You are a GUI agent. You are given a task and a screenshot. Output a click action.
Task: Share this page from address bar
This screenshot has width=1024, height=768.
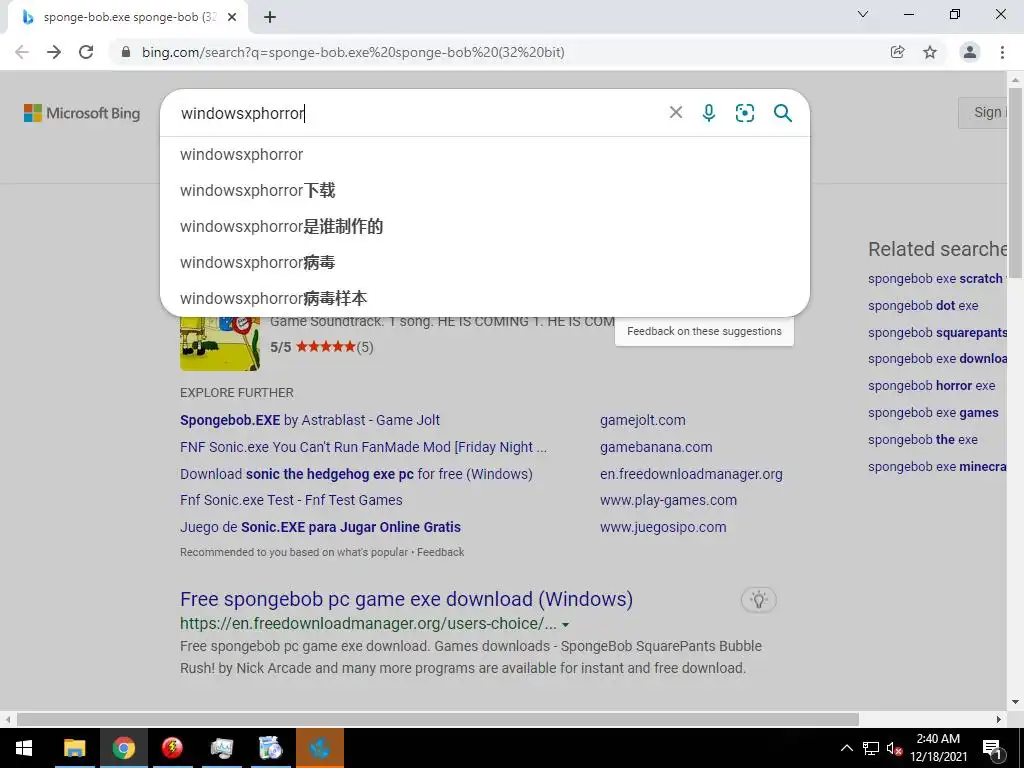click(897, 52)
